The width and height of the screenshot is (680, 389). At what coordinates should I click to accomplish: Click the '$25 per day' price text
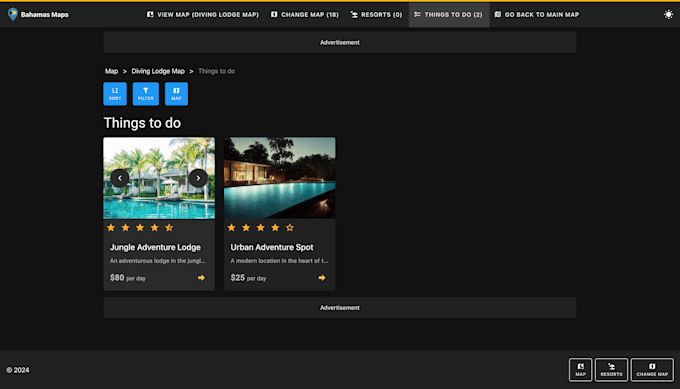pyautogui.click(x=248, y=278)
